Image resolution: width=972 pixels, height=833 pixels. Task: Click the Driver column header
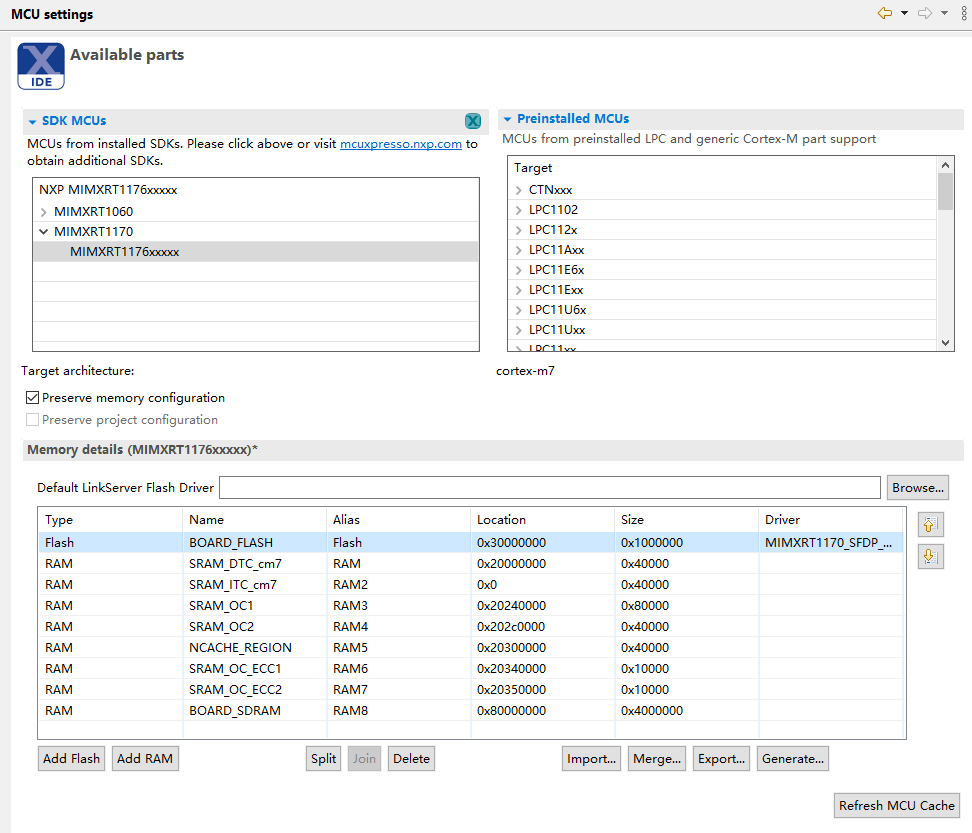tap(830, 520)
